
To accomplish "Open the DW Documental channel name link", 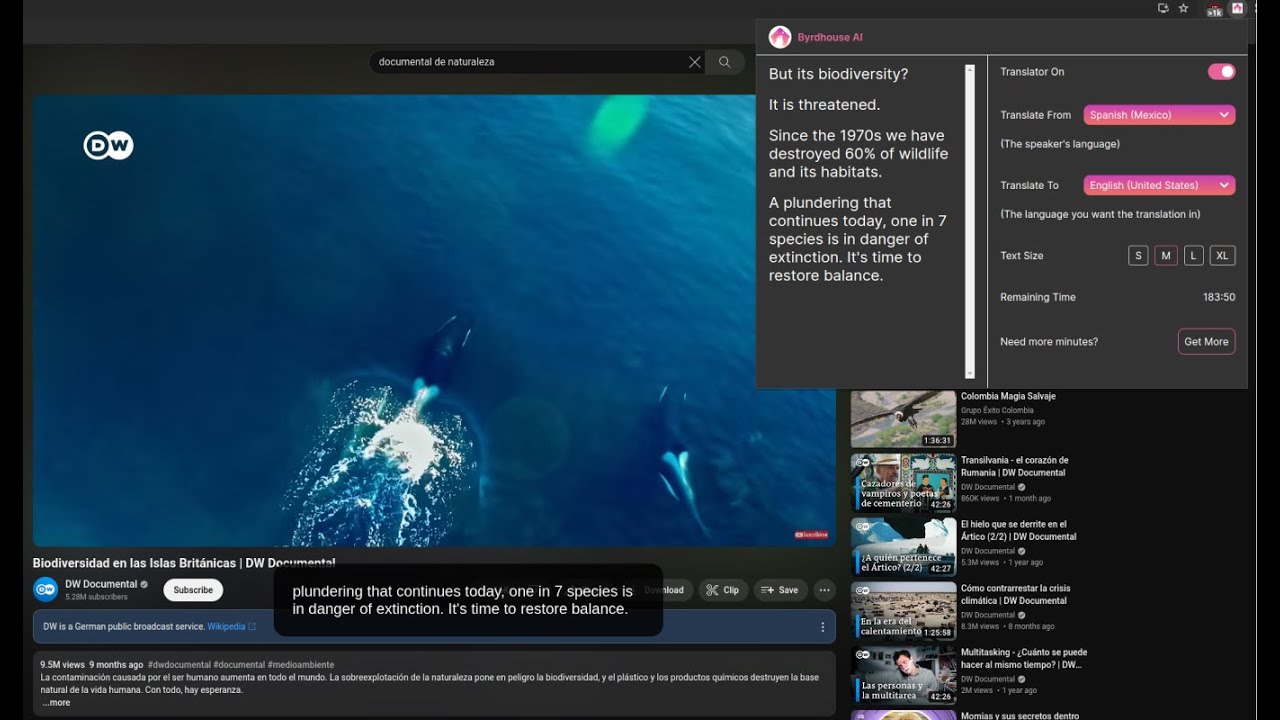I will (x=101, y=584).
